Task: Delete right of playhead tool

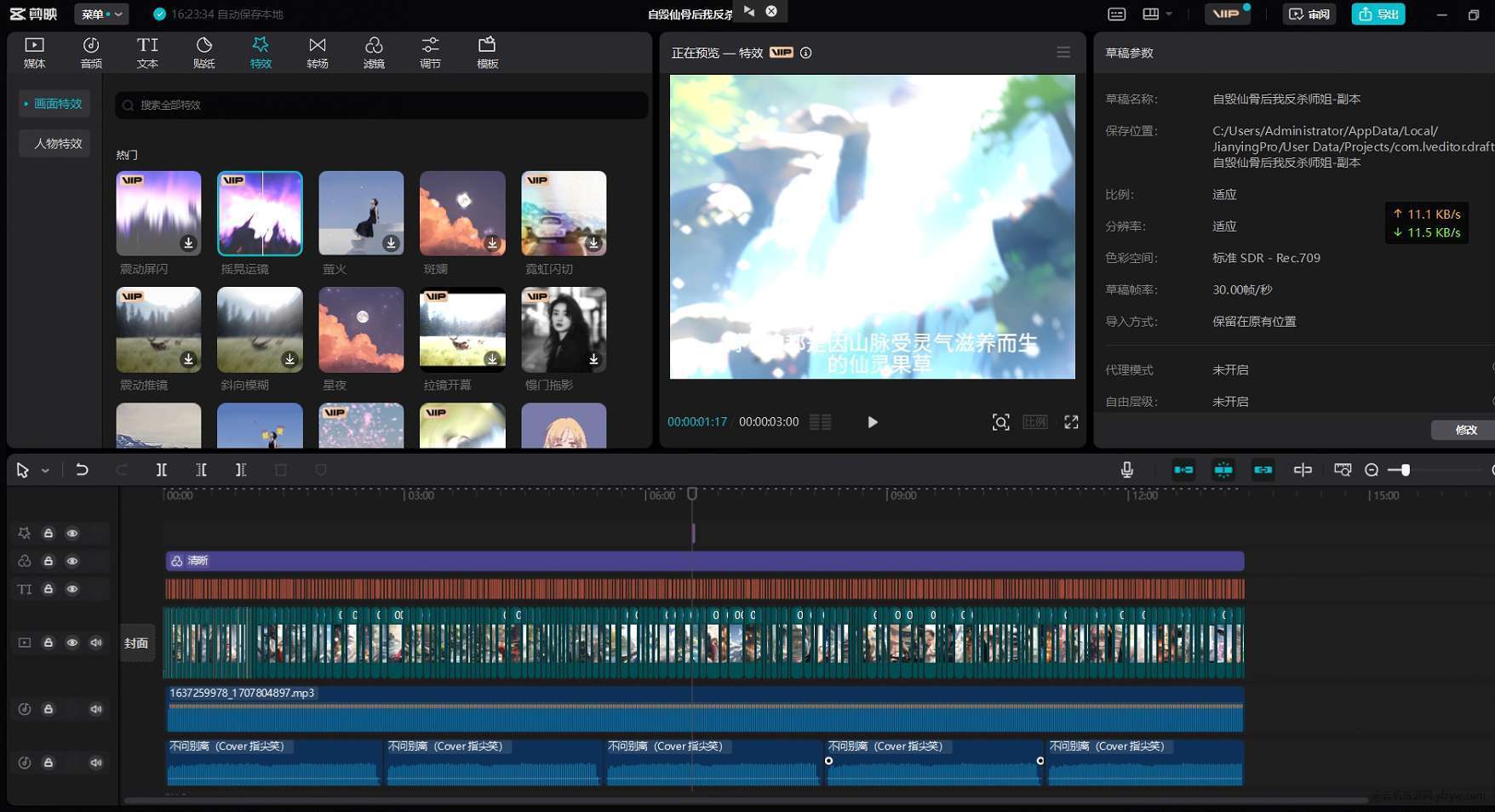Action: tap(241, 470)
